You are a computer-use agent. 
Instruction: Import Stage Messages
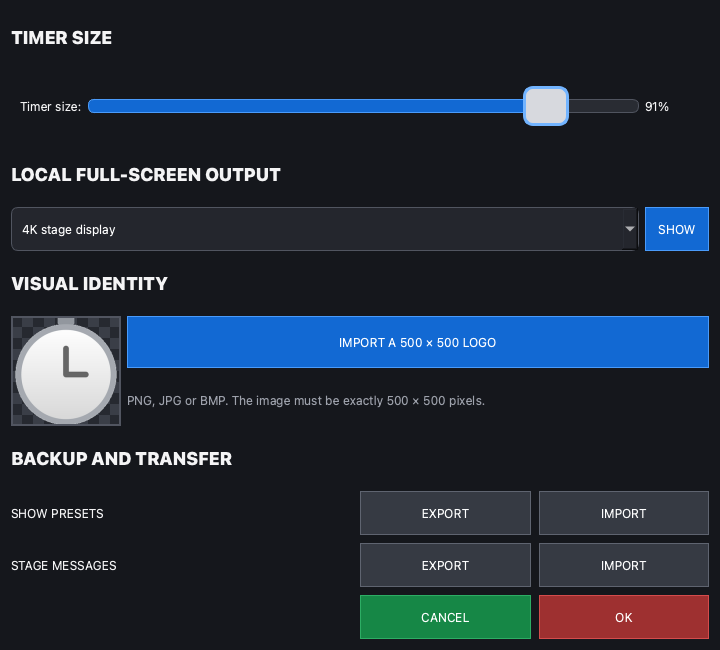[x=624, y=565]
